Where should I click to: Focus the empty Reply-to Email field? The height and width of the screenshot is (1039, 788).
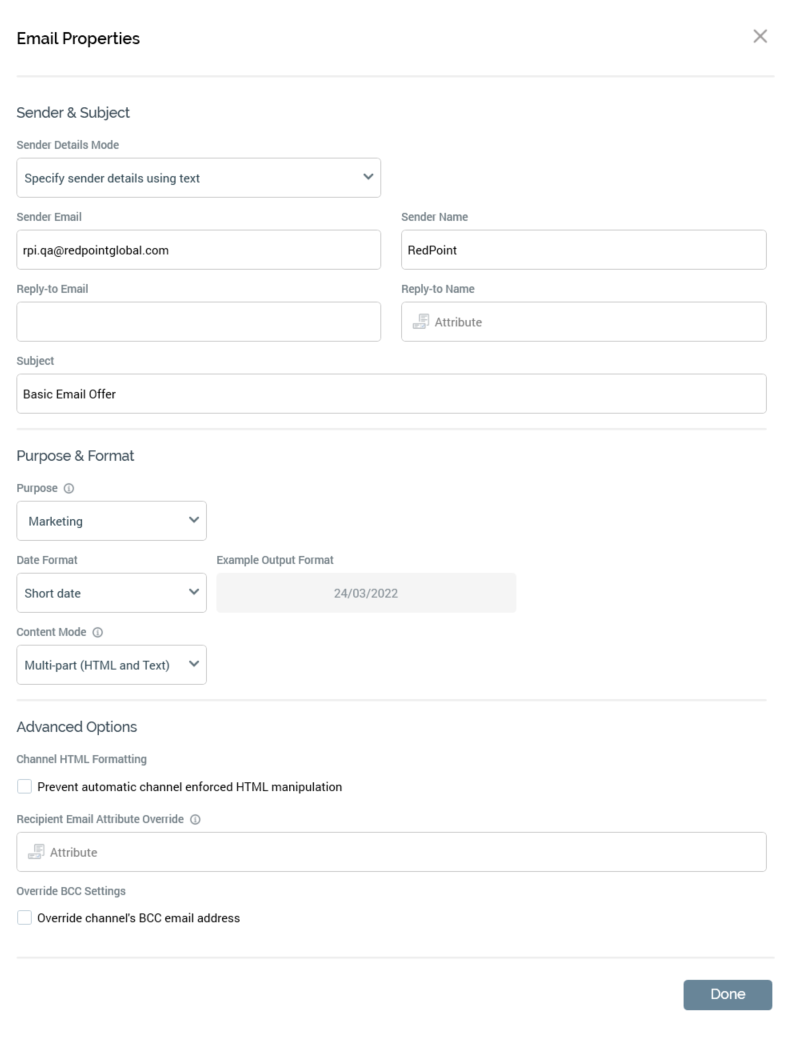[198, 322]
